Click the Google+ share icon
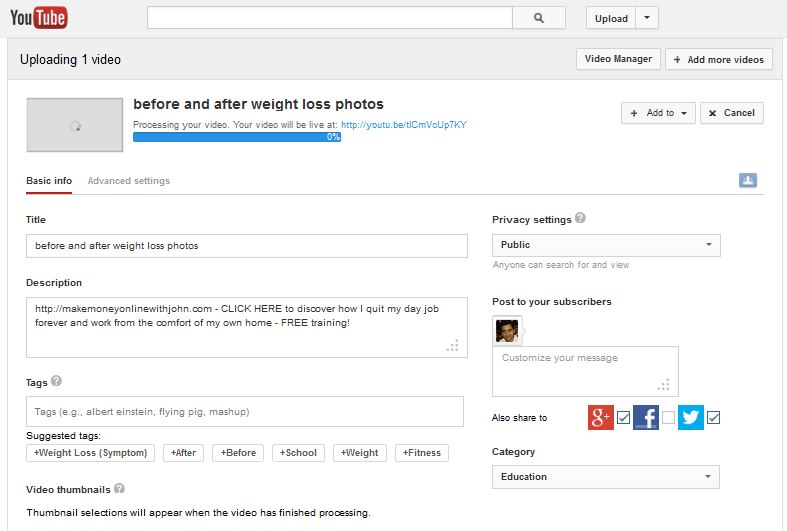This screenshot has width=787, height=531. (x=600, y=417)
